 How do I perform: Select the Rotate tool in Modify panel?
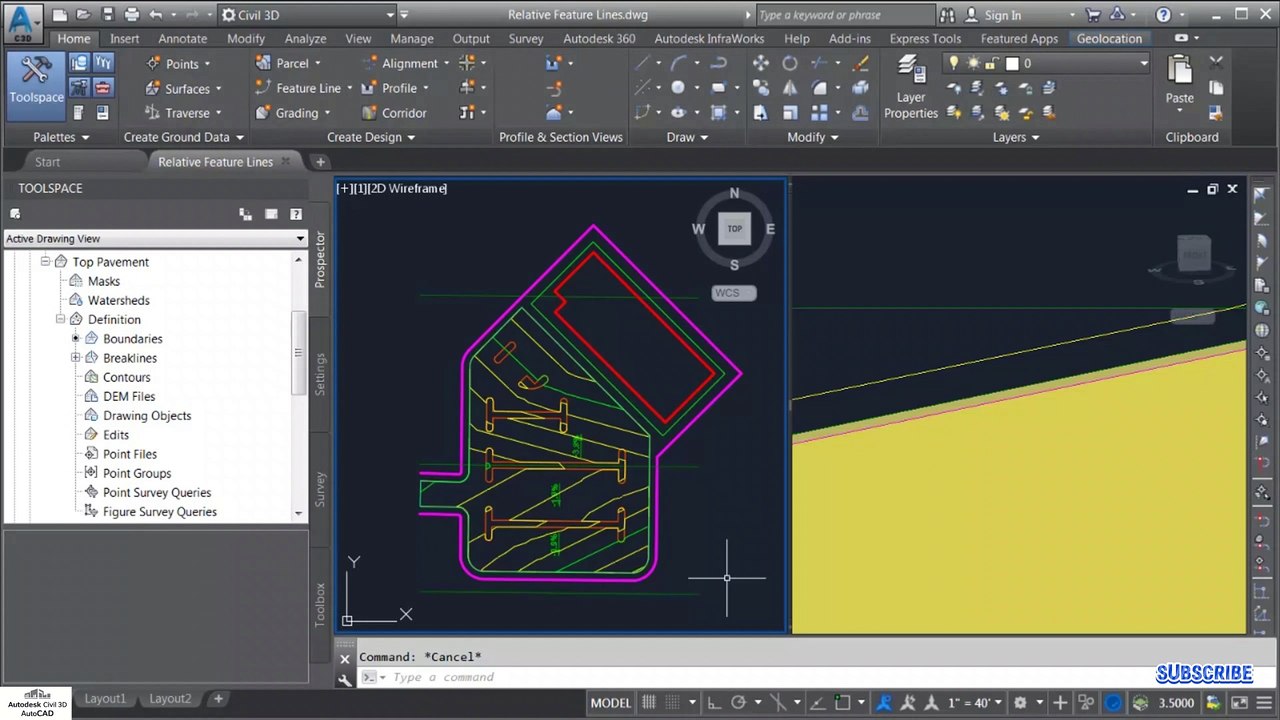[x=790, y=63]
